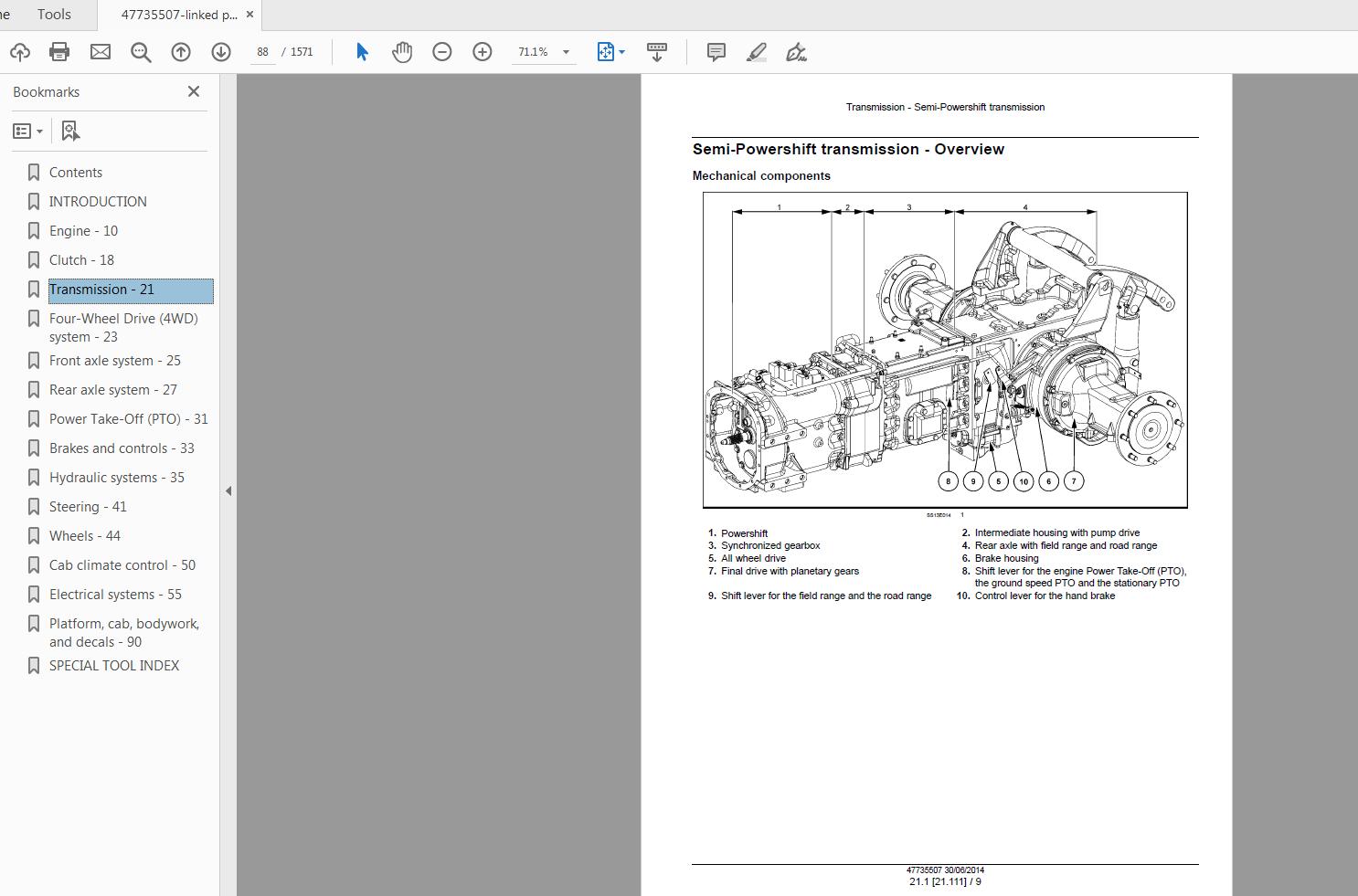Email the PDF as attachment
Image resolution: width=1358 pixels, height=896 pixels.
pos(100,52)
